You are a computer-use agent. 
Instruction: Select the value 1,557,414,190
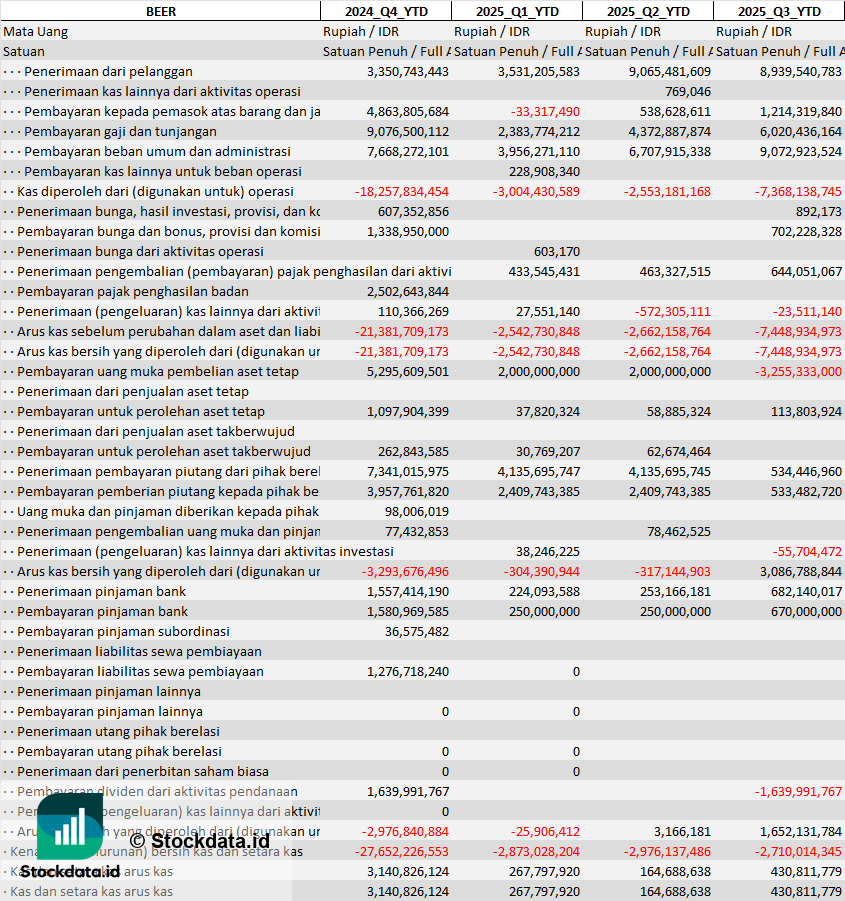pyautogui.click(x=408, y=592)
